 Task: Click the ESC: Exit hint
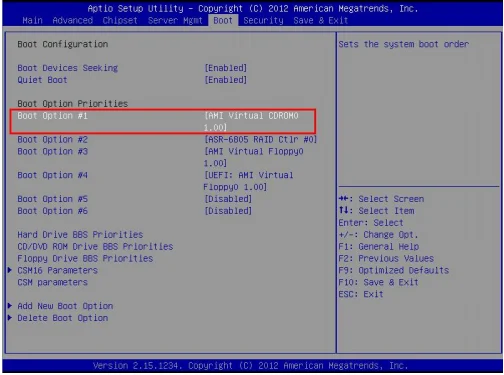click(361, 294)
